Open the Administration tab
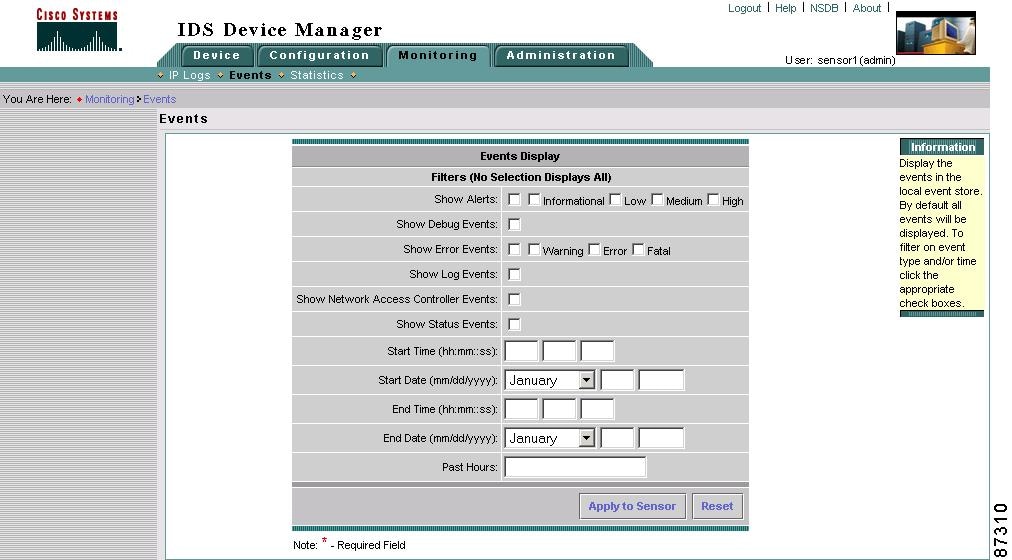1012x560 pixels. point(561,55)
